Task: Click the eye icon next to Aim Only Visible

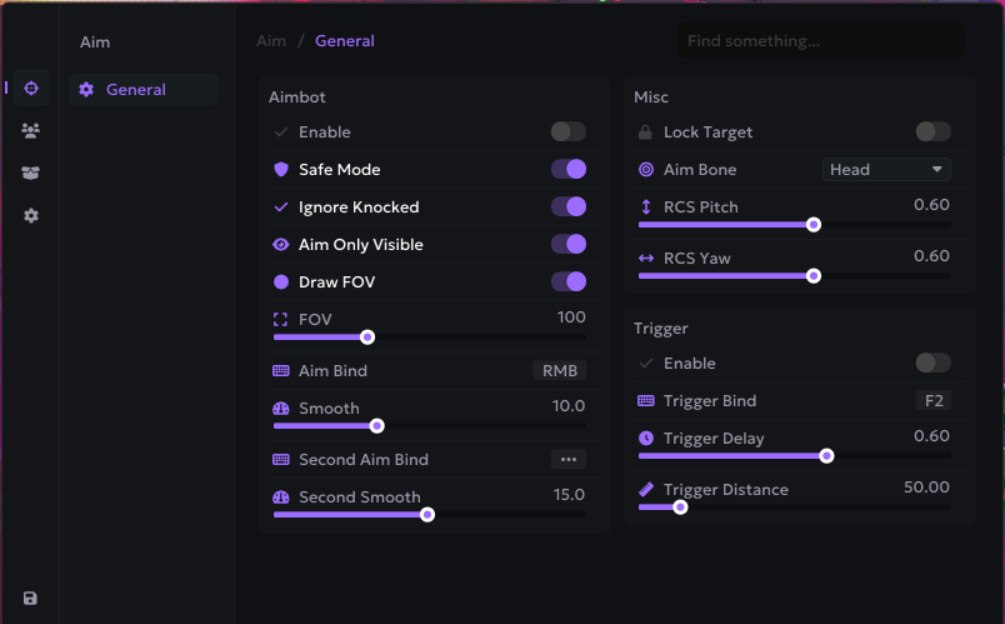Action: click(281, 245)
